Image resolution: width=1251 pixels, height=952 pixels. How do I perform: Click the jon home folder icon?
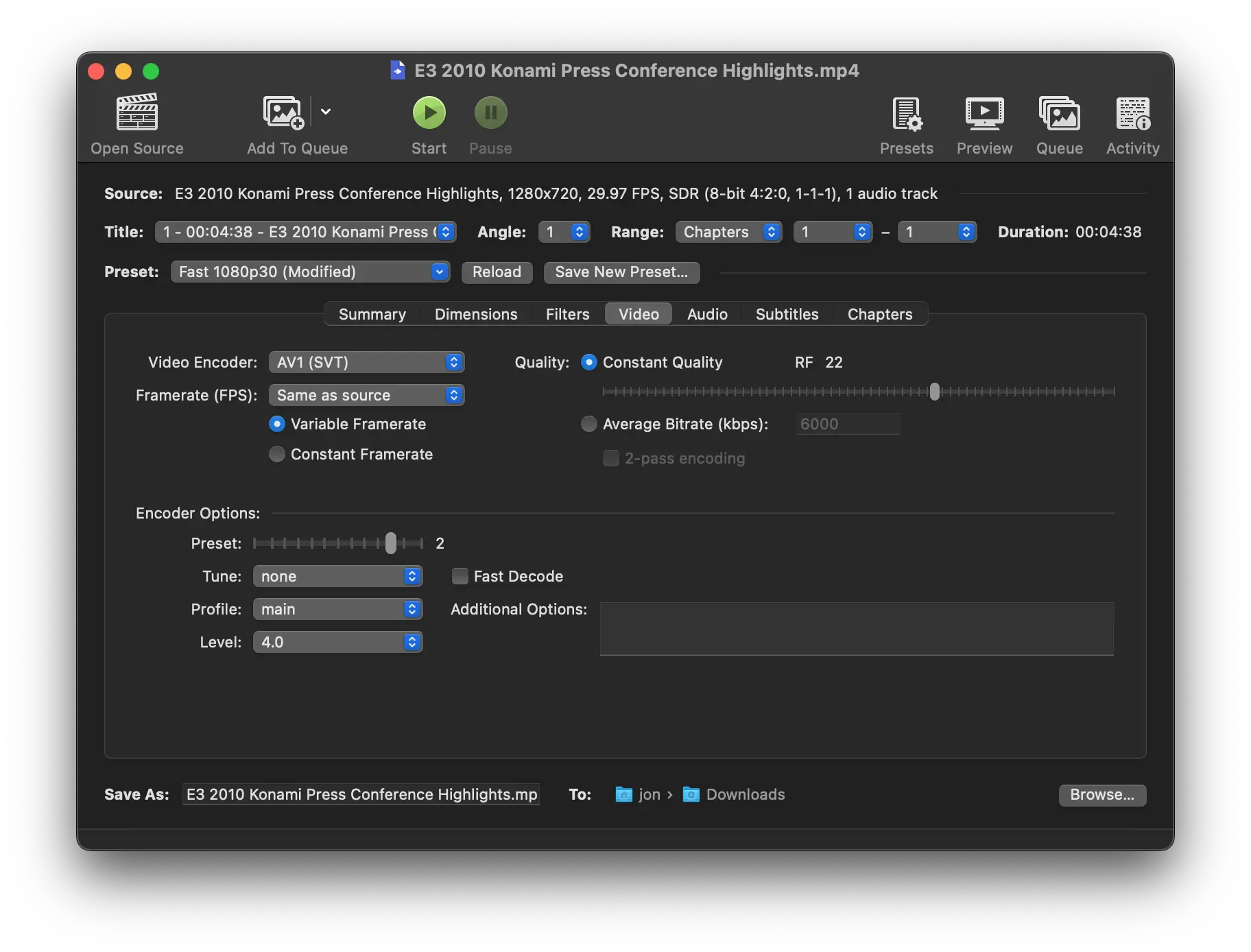tap(623, 794)
